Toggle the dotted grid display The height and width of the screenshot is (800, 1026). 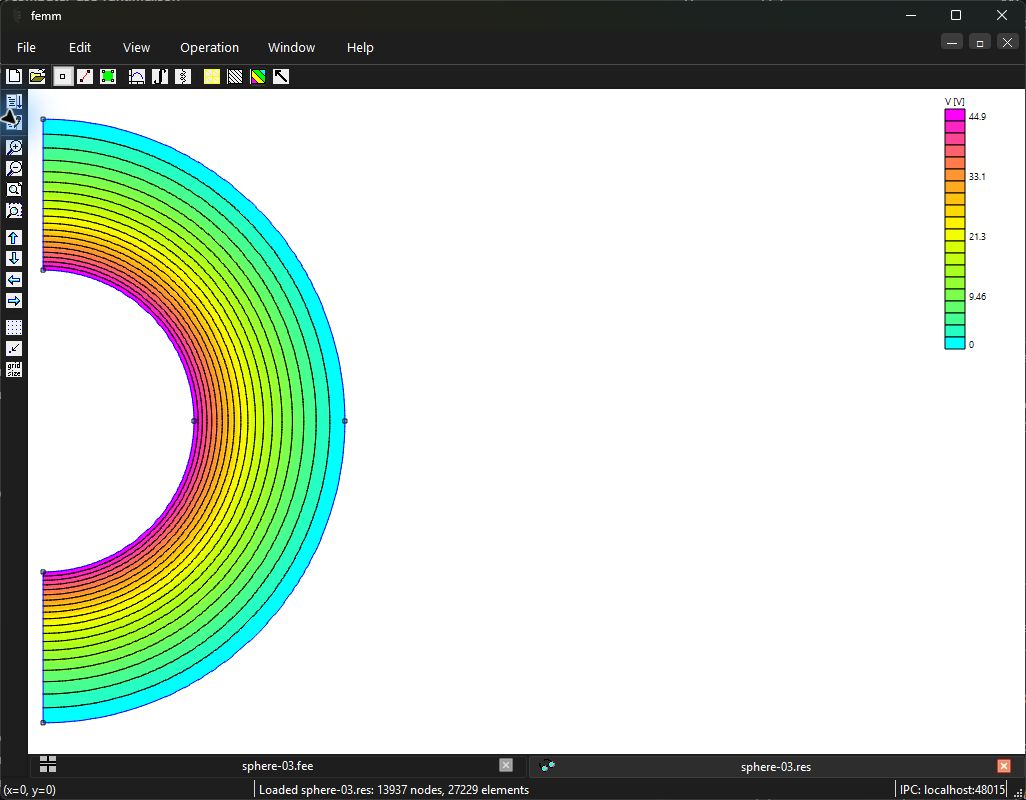(14, 327)
